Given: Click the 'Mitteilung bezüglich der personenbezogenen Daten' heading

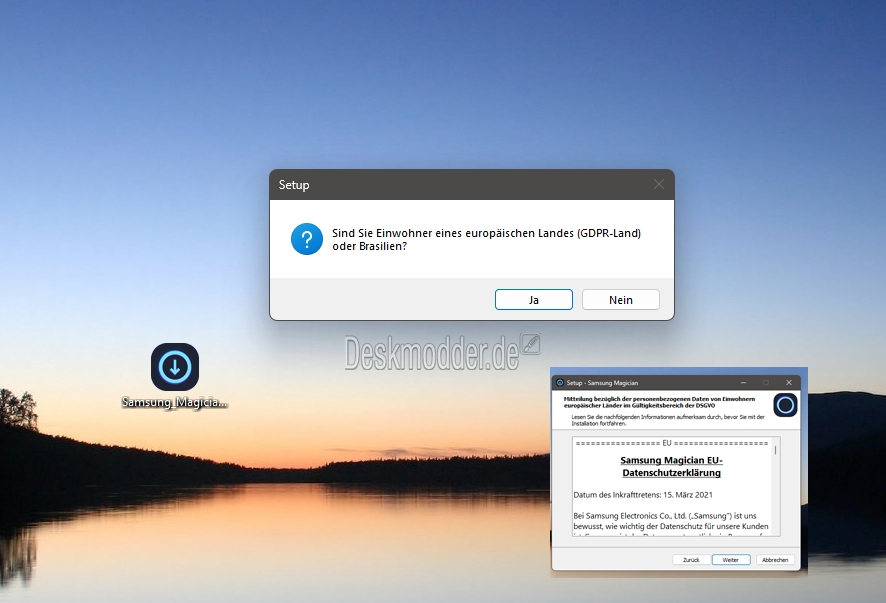Looking at the screenshot, I should [659, 402].
